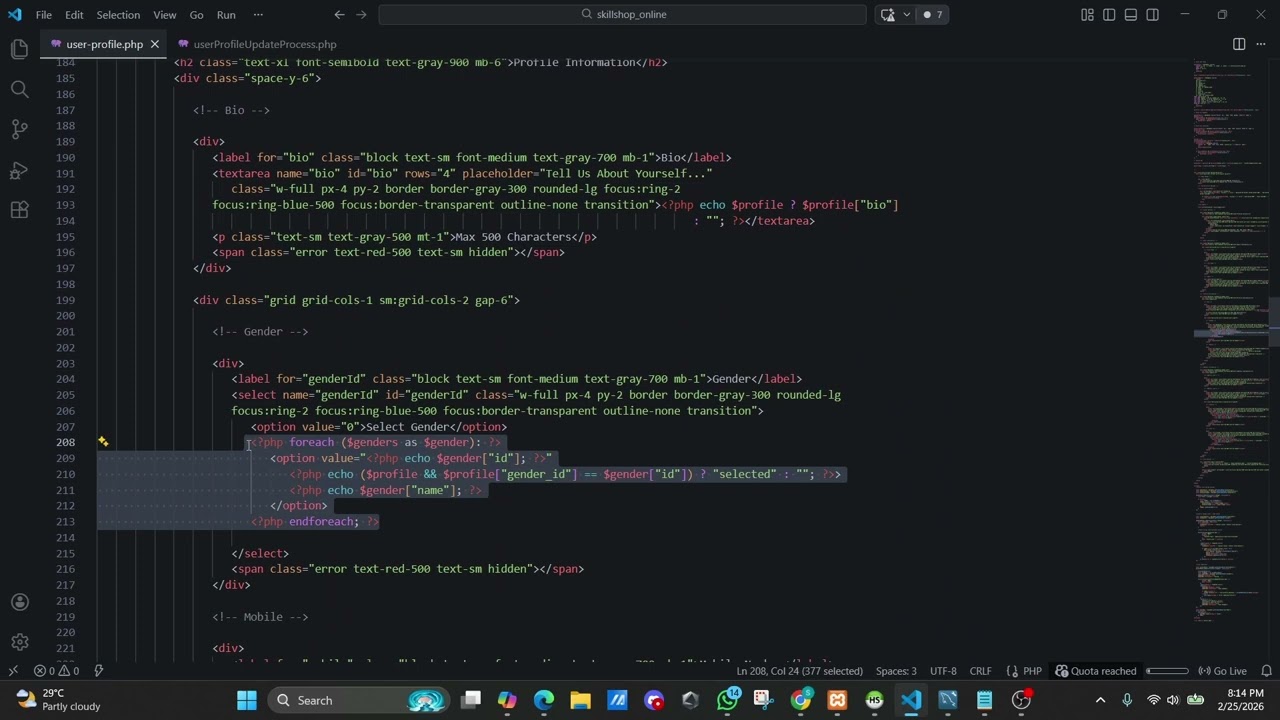Toggle the Secondary Side Bar
The height and width of the screenshot is (720, 1280).
(1153, 14)
